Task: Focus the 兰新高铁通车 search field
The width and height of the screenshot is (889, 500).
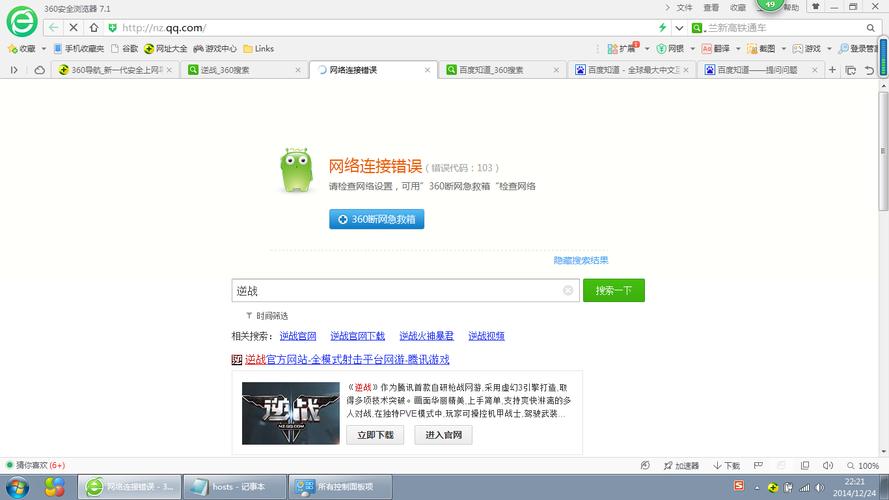Action: pos(785,28)
